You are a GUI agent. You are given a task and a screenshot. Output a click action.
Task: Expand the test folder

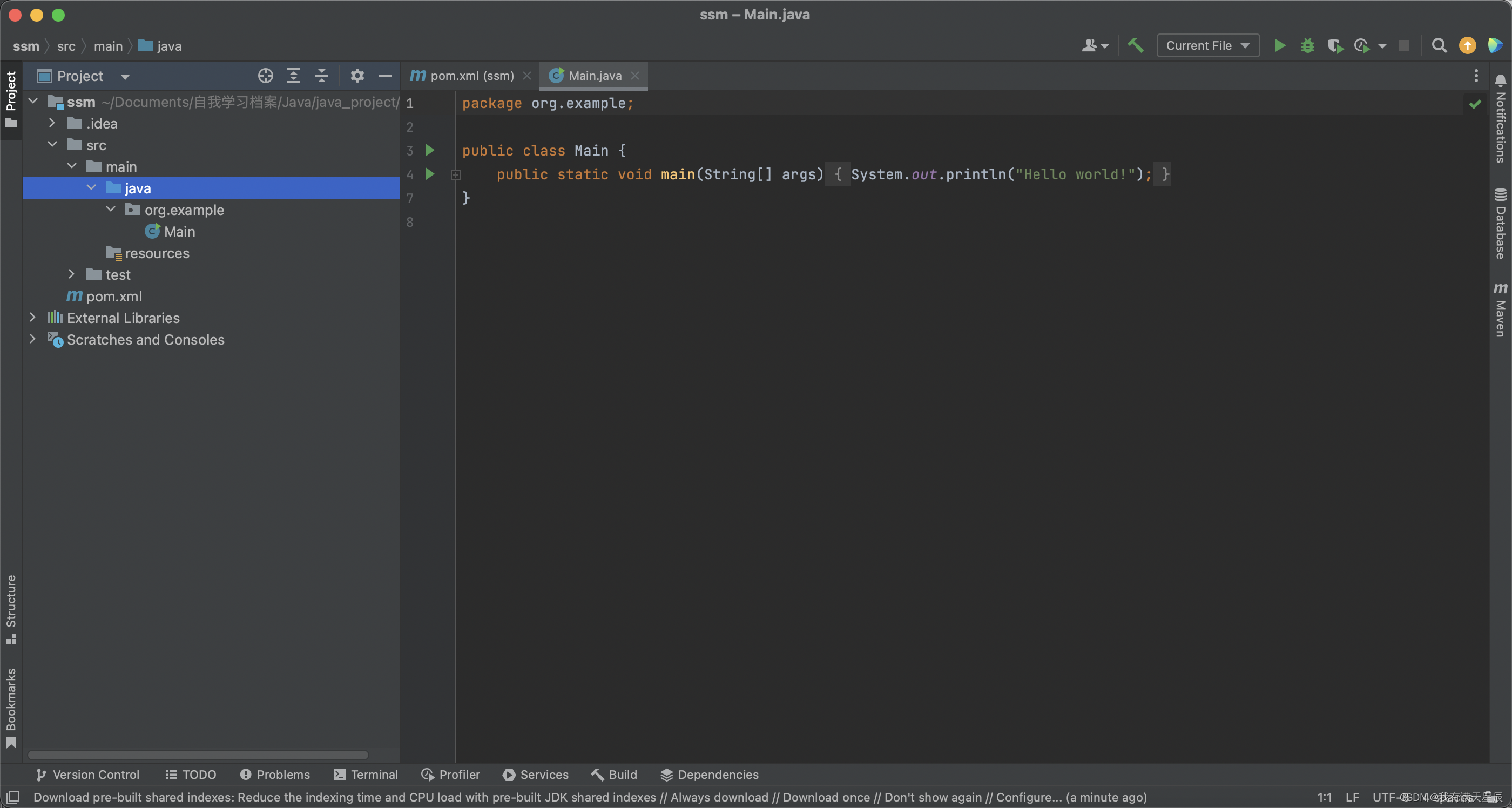pos(72,274)
